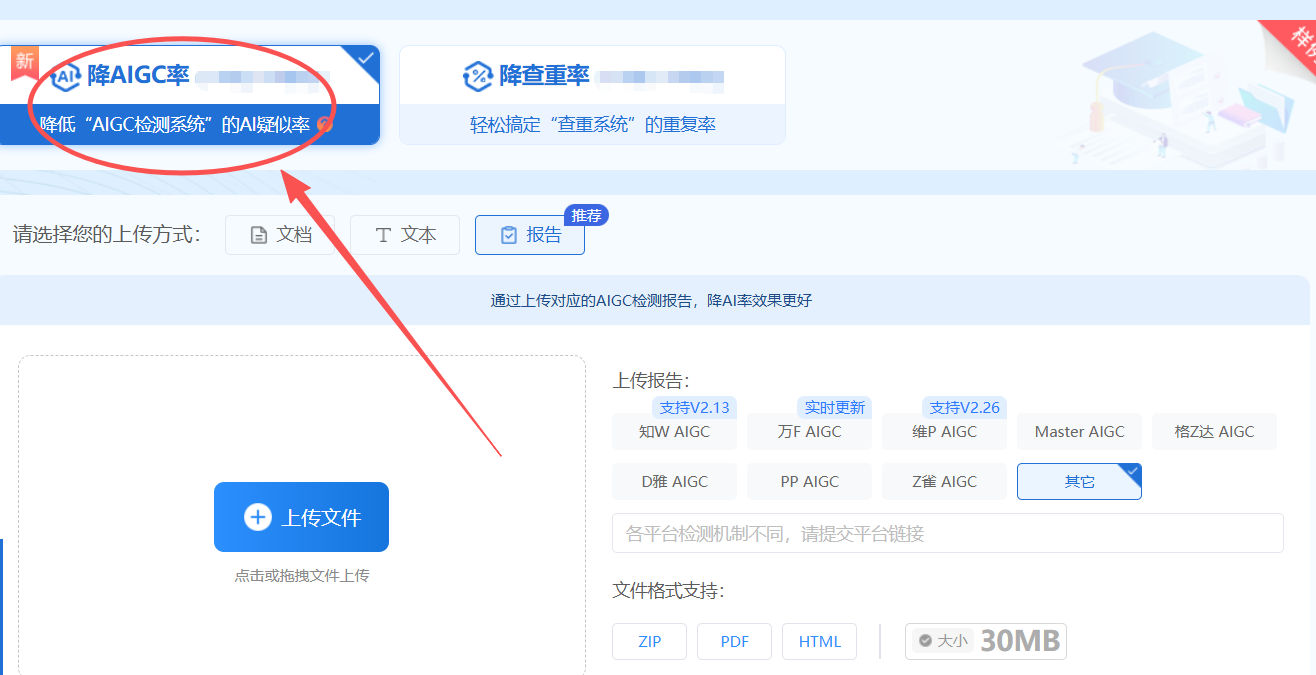The image size is (1316, 675).
Task: Click the ZIP file format button
Action: [649, 642]
